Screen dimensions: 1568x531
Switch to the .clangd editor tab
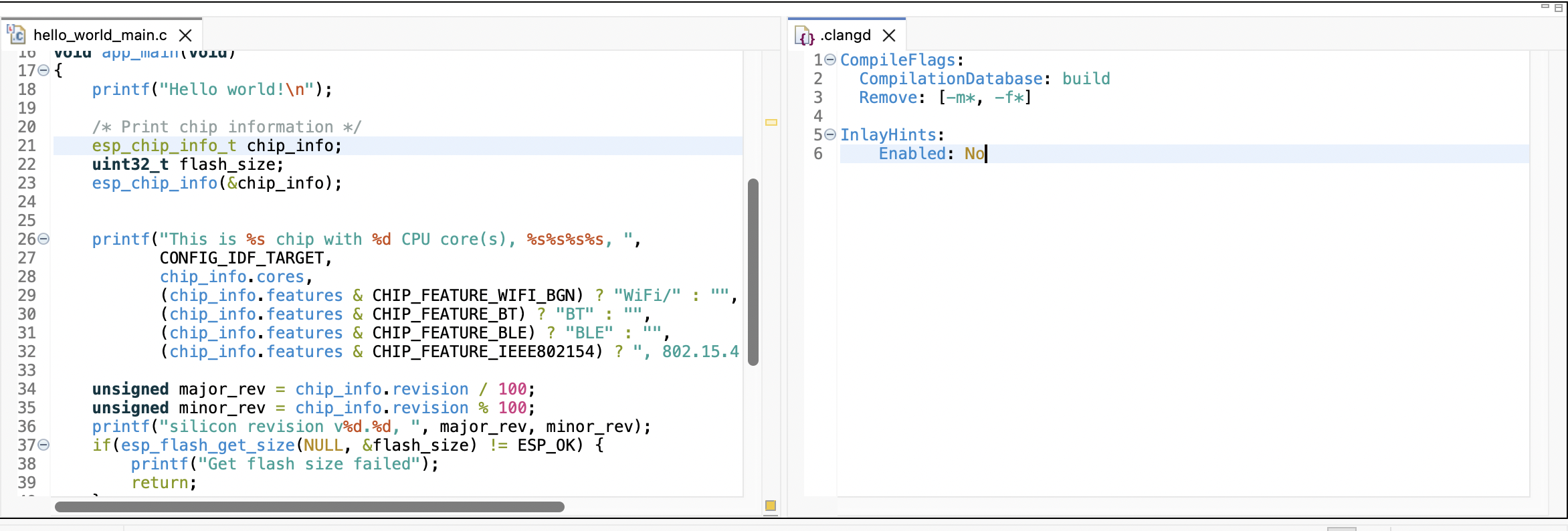point(846,35)
